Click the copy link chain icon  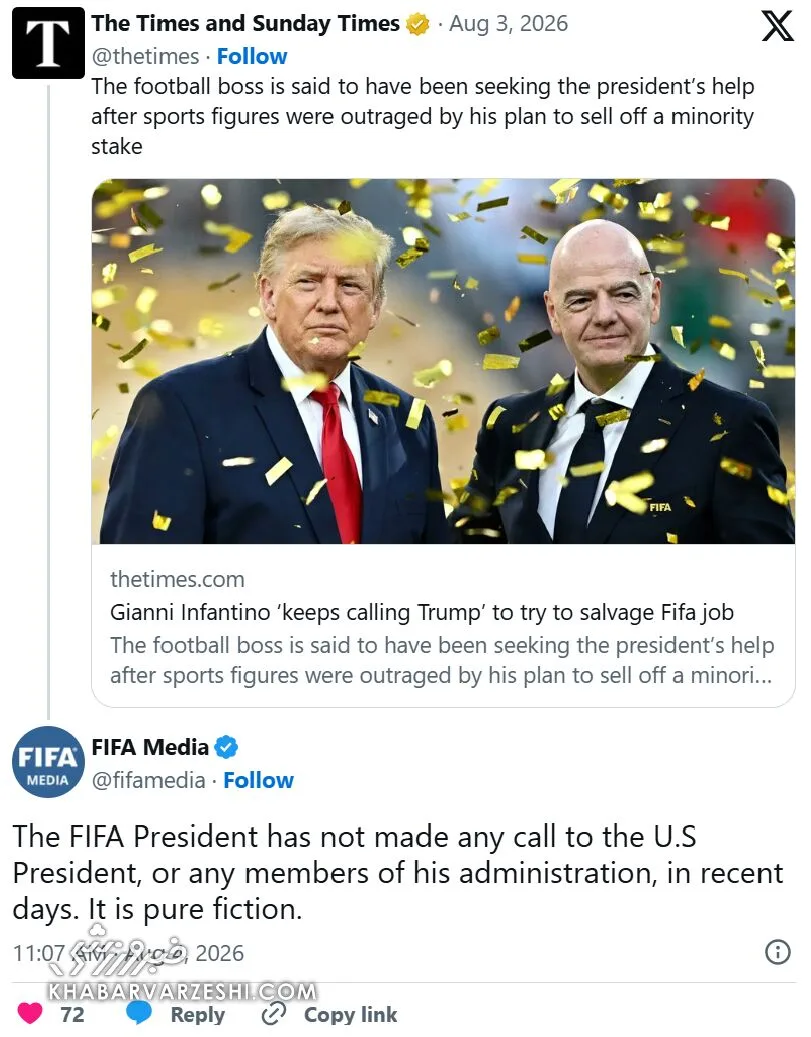coord(274,1013)
